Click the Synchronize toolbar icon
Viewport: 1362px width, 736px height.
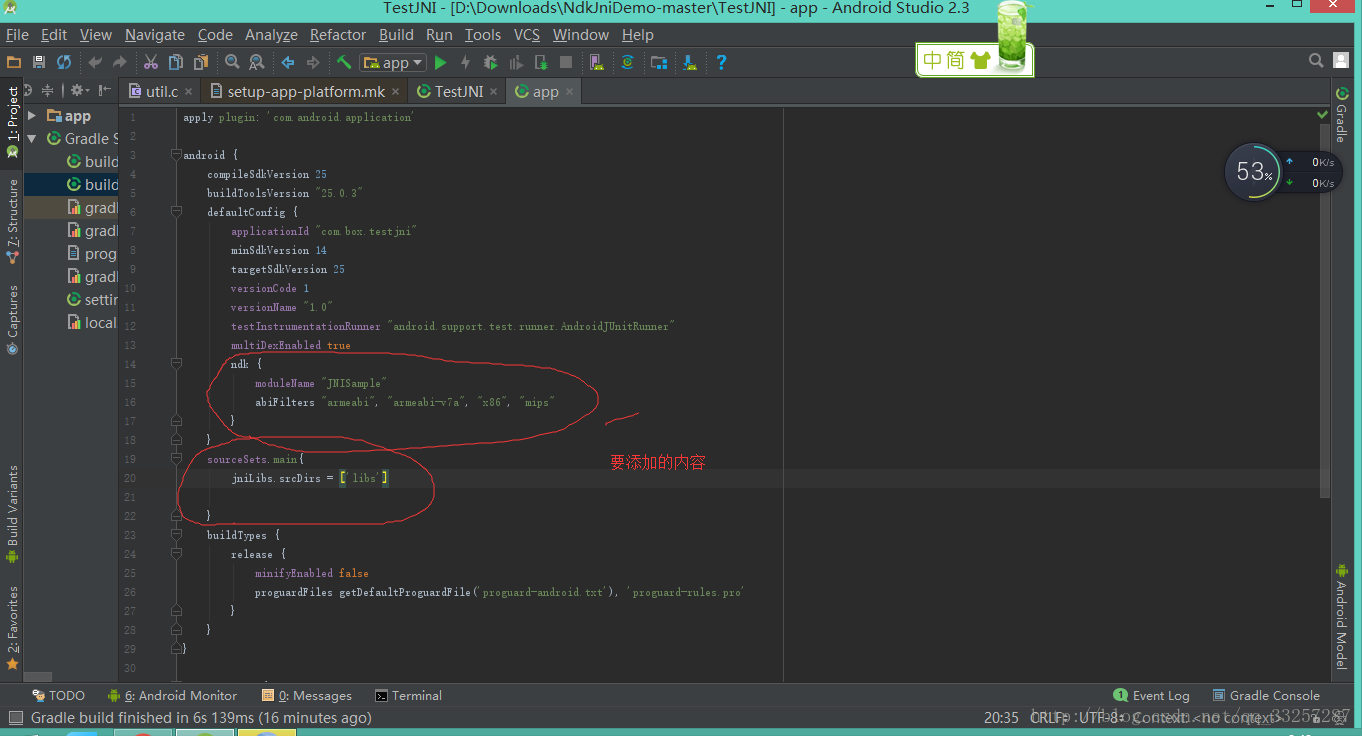click(x=64, y=62)
